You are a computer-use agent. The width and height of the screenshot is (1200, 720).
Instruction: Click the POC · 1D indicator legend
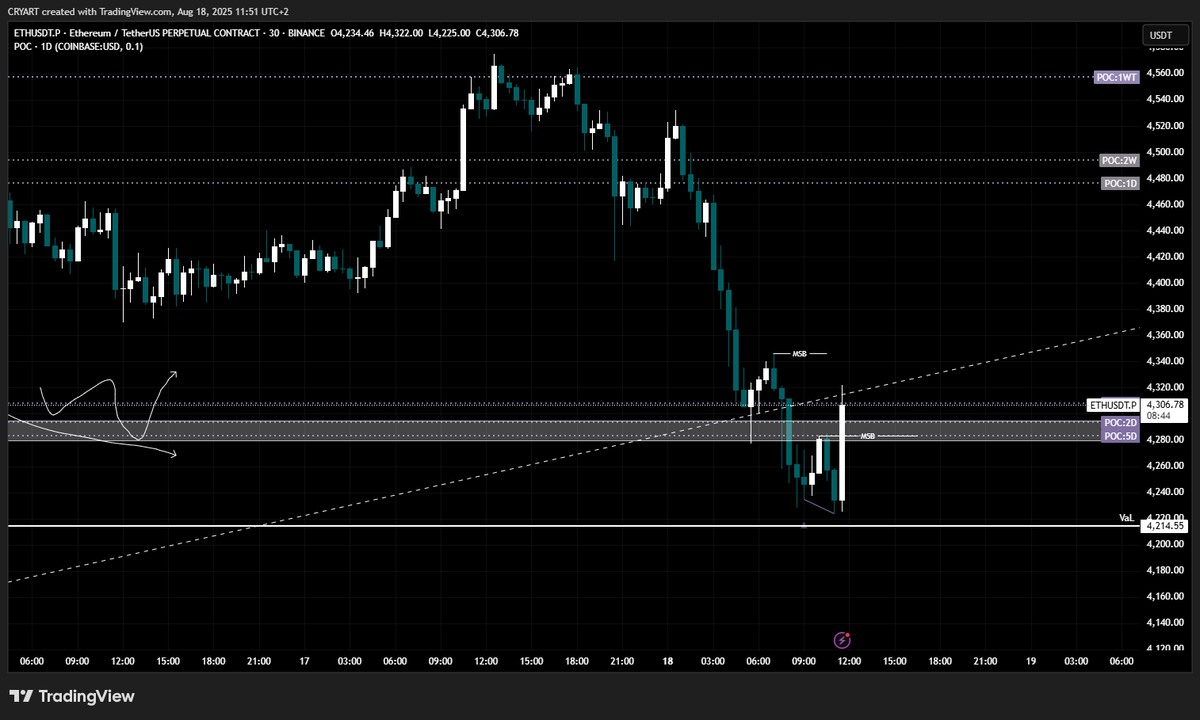coord(76,46)
